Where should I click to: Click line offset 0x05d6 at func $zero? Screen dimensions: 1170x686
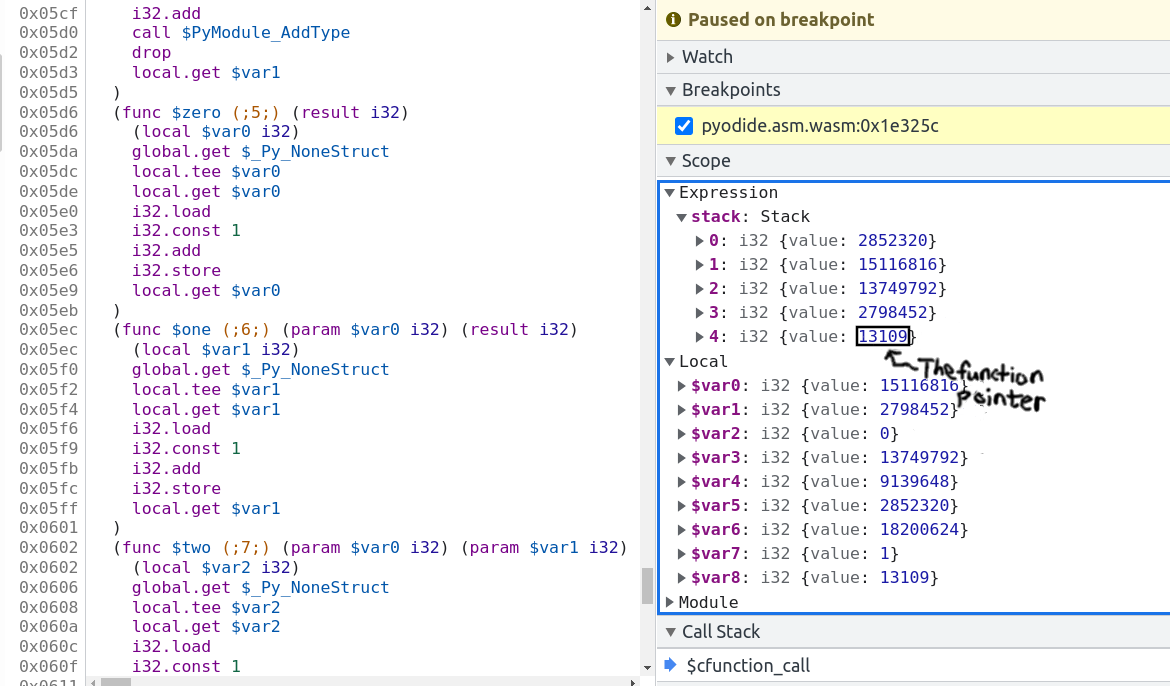coord(49,112)
